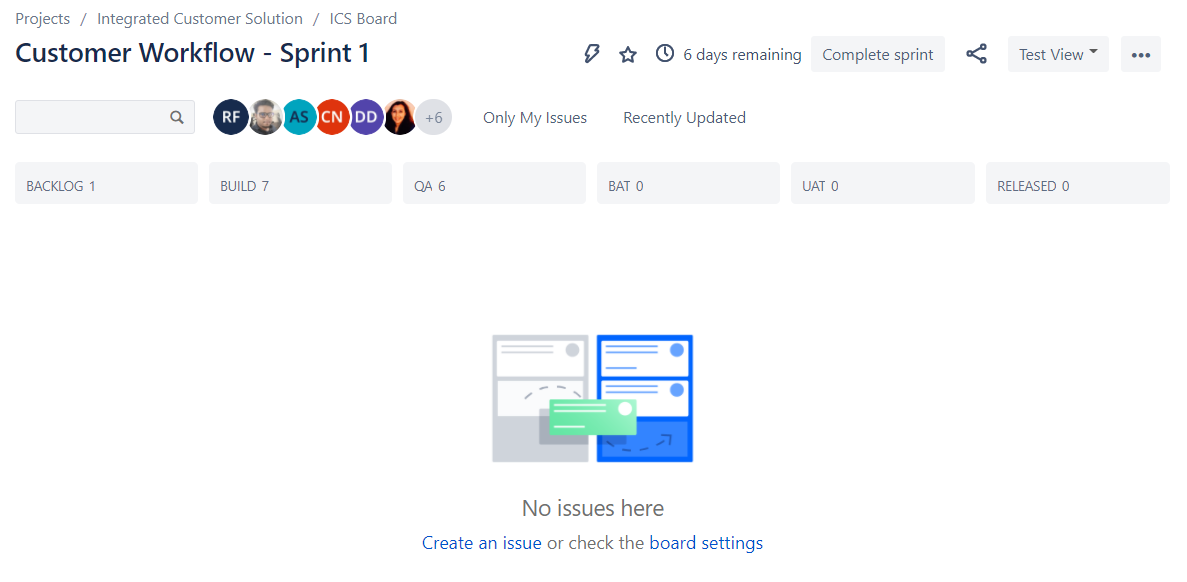Open Integrated Customer Solution breadcrumb
The image size is (1187, 582).
(200, 18)
